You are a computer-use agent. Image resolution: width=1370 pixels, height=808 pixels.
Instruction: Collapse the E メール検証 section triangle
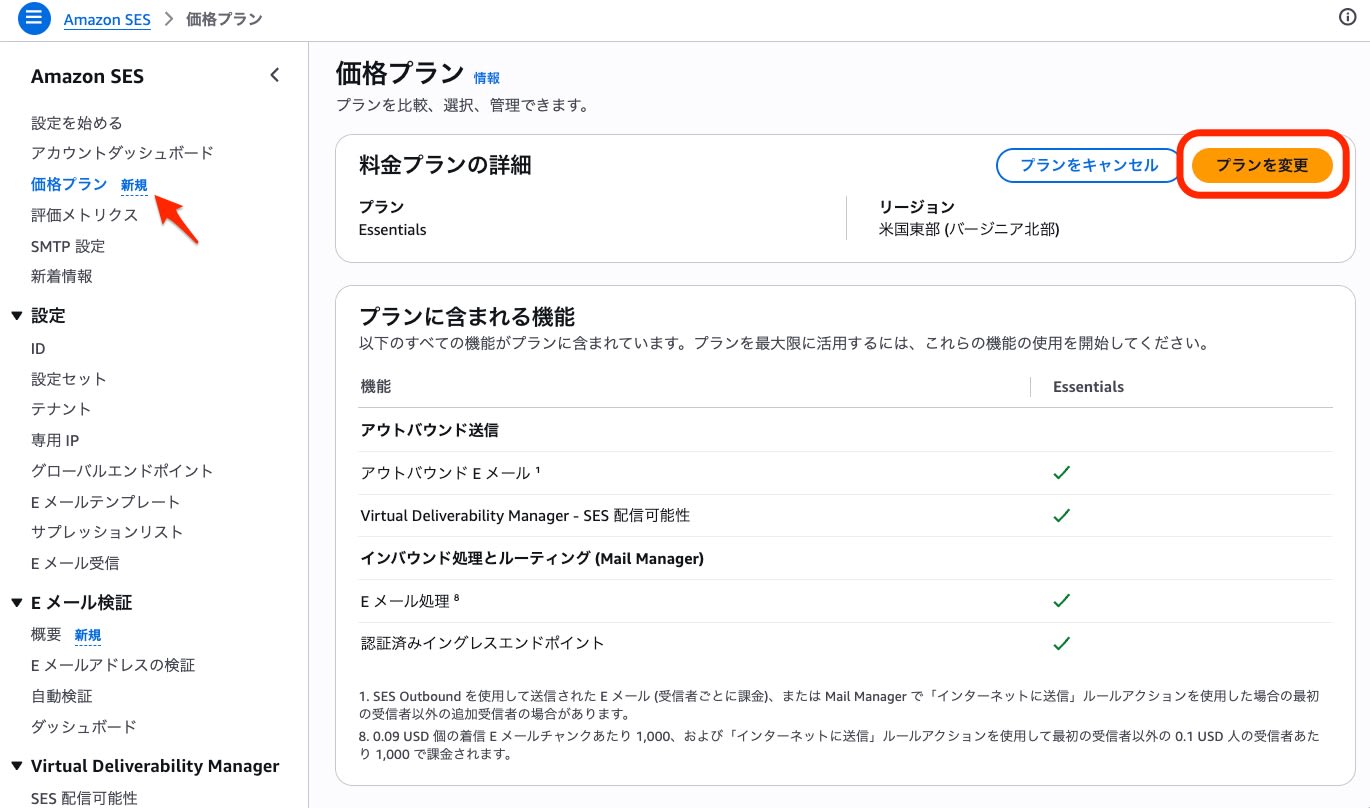(x=16, y=603)
